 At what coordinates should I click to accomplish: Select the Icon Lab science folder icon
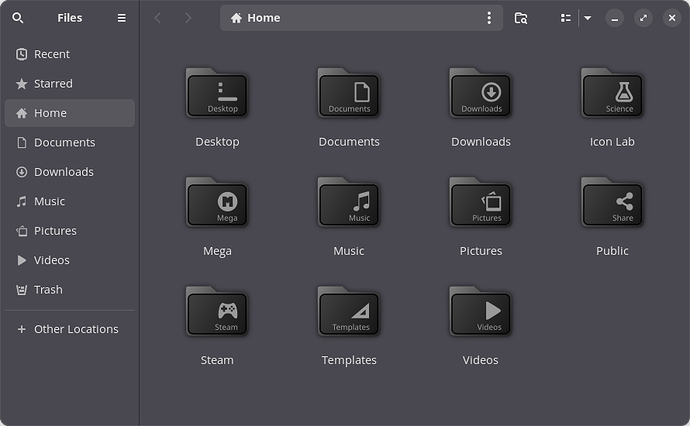612,93
